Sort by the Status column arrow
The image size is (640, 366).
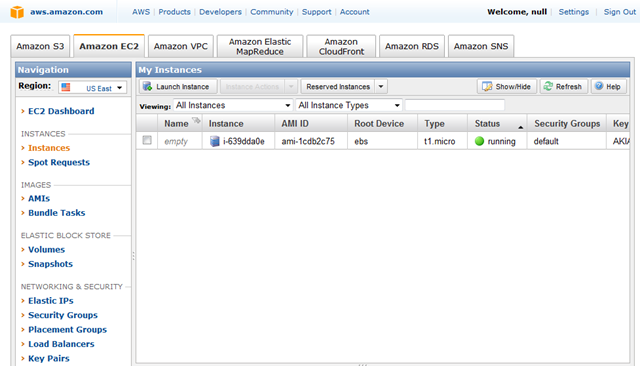[520, 127]
